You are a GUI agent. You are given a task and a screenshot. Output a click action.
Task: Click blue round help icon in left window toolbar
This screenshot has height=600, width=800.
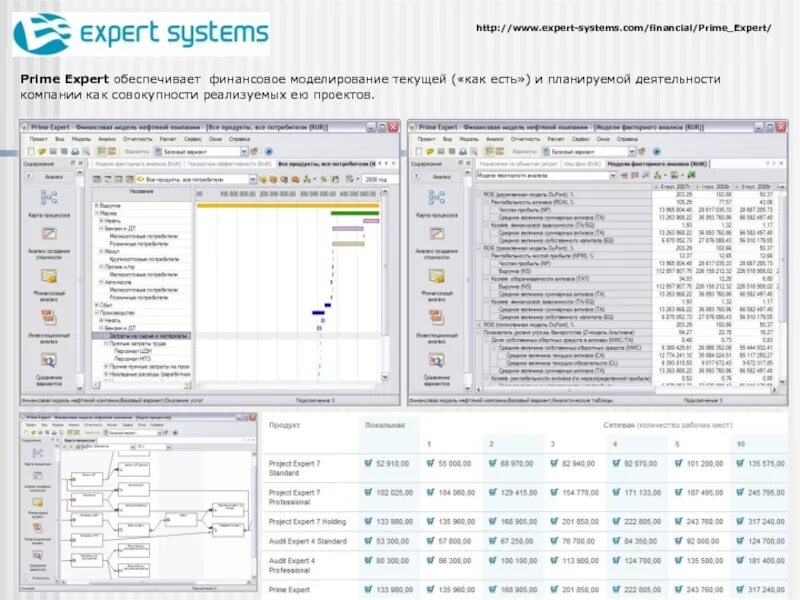pyautogui.click(x=269, y=152)
